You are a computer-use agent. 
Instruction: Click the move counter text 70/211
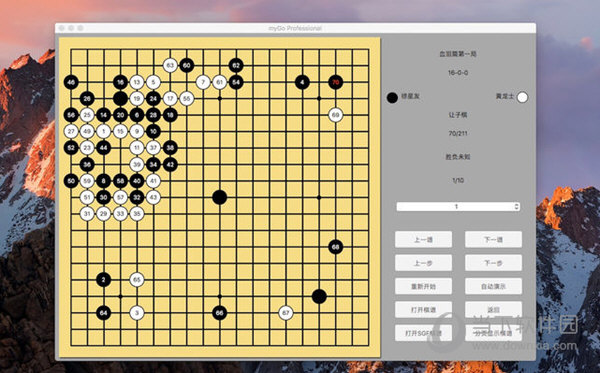tap(458, 133)
